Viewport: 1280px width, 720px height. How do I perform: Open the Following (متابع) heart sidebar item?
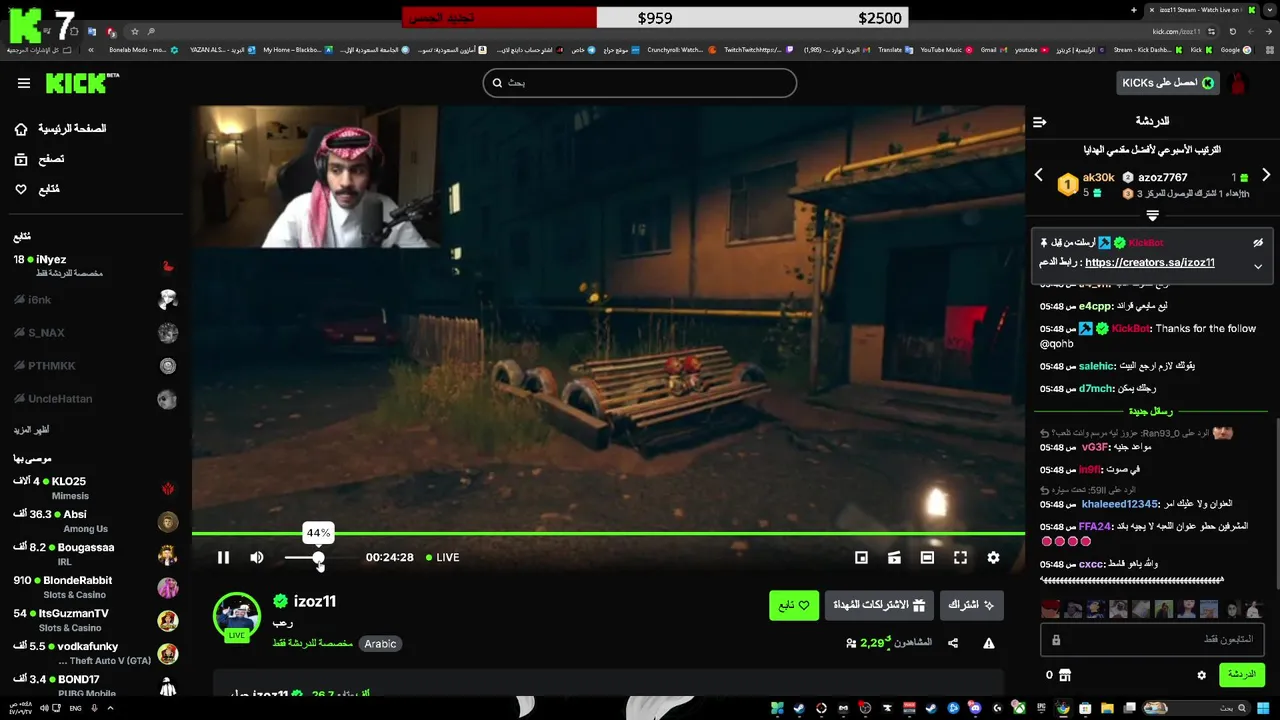(x=37, y=189)
